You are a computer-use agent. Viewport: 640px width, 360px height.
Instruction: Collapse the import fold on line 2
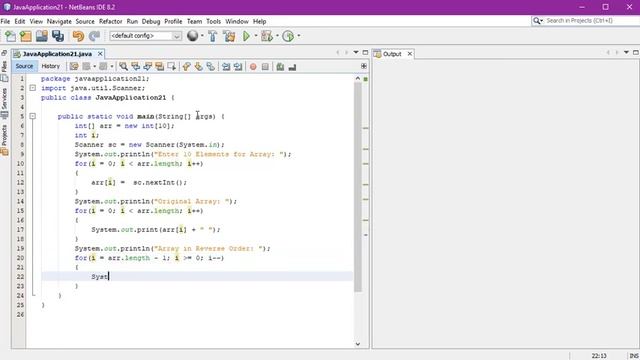(x=33, y=88)
